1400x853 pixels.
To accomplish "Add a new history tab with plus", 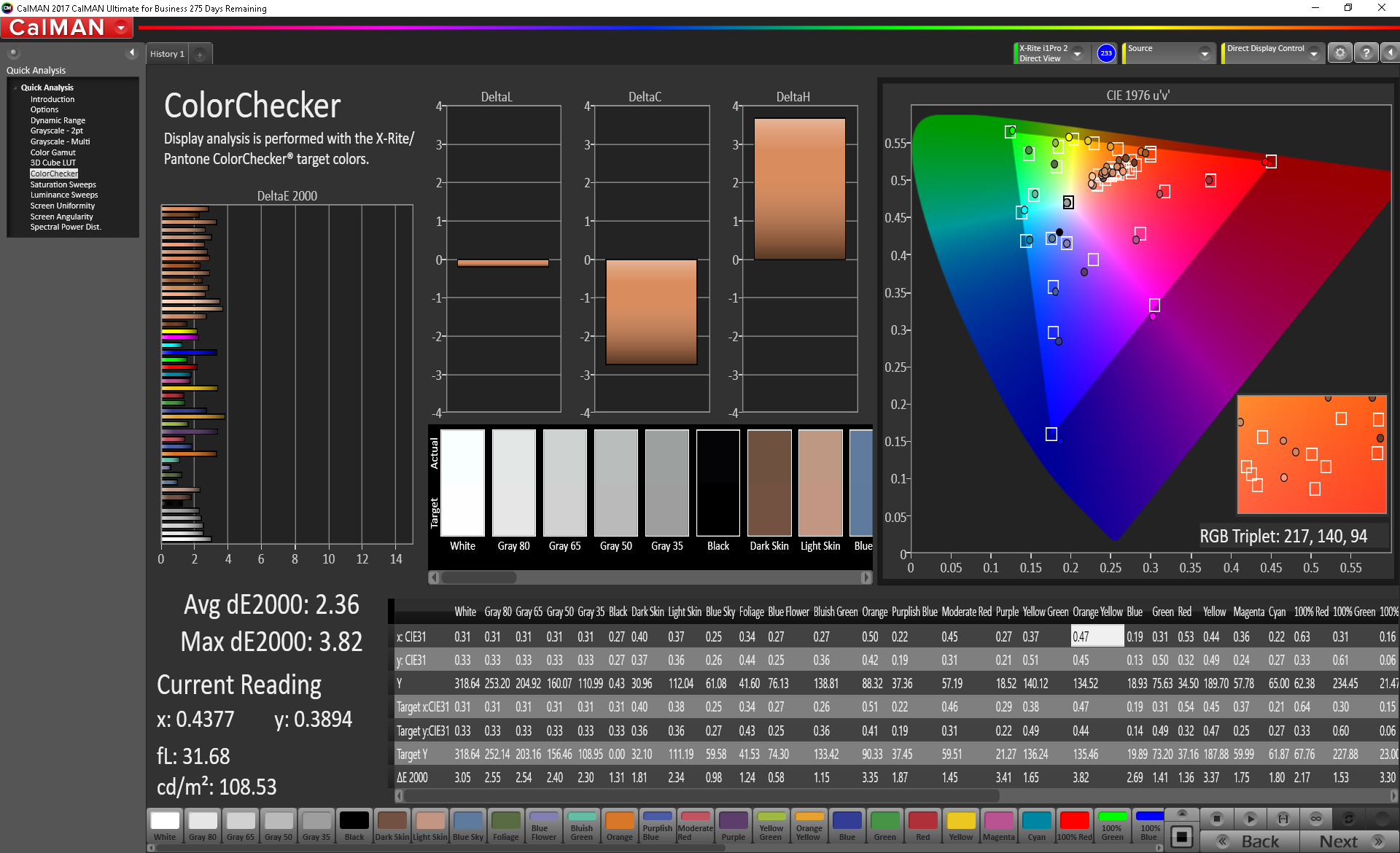I will click(x=200, y=55).
